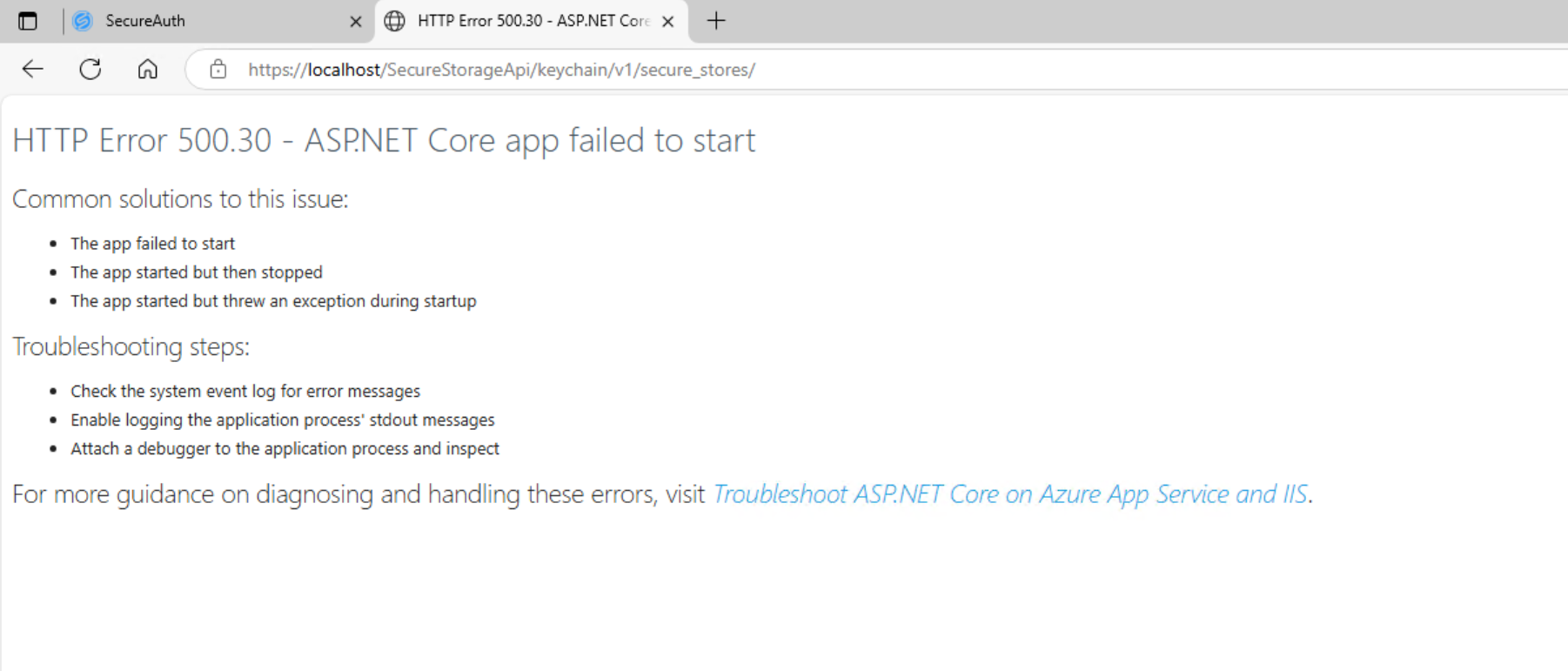This screenshot has height=671, width=1568.
Task: Click the SecureAuth tab favicon
Action: (83, 21)
